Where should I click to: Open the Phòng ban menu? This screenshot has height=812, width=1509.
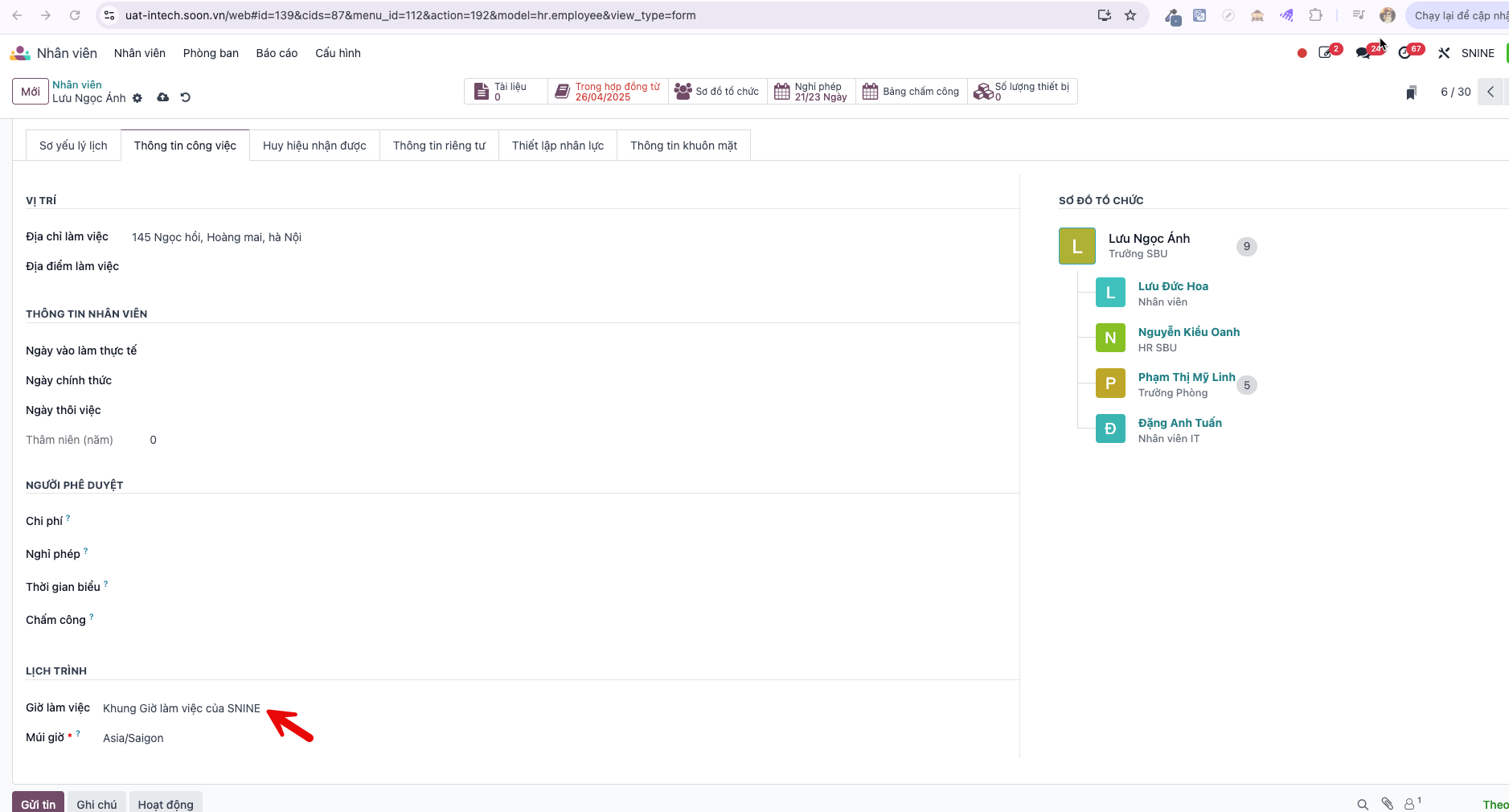click(x=211, y=53)
